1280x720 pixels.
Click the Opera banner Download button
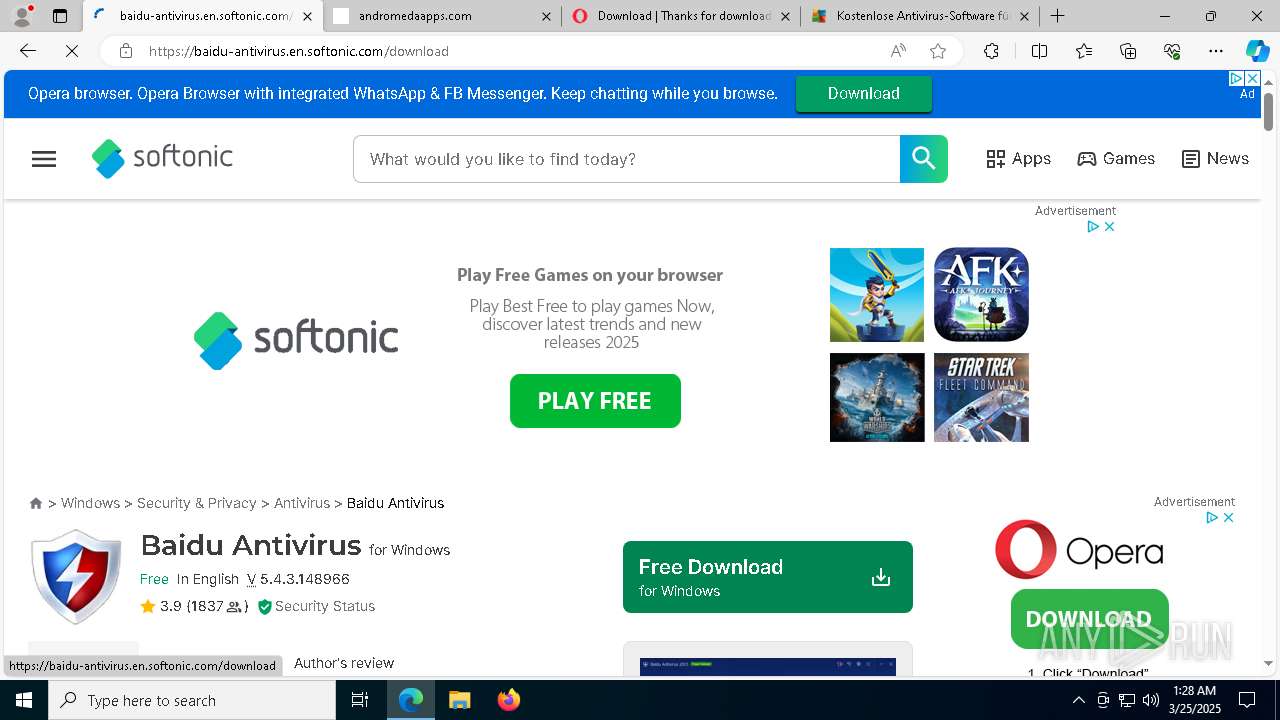tap(864, 93)
